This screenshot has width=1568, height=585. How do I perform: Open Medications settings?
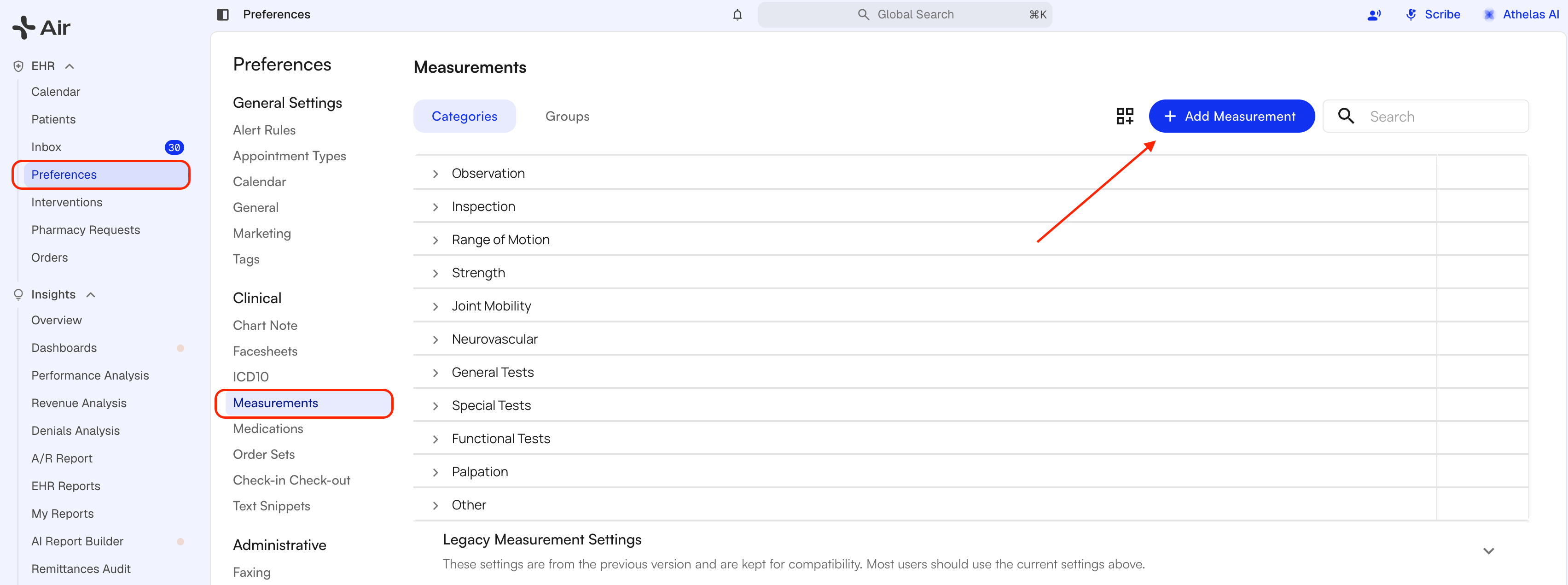pos(268,428)
